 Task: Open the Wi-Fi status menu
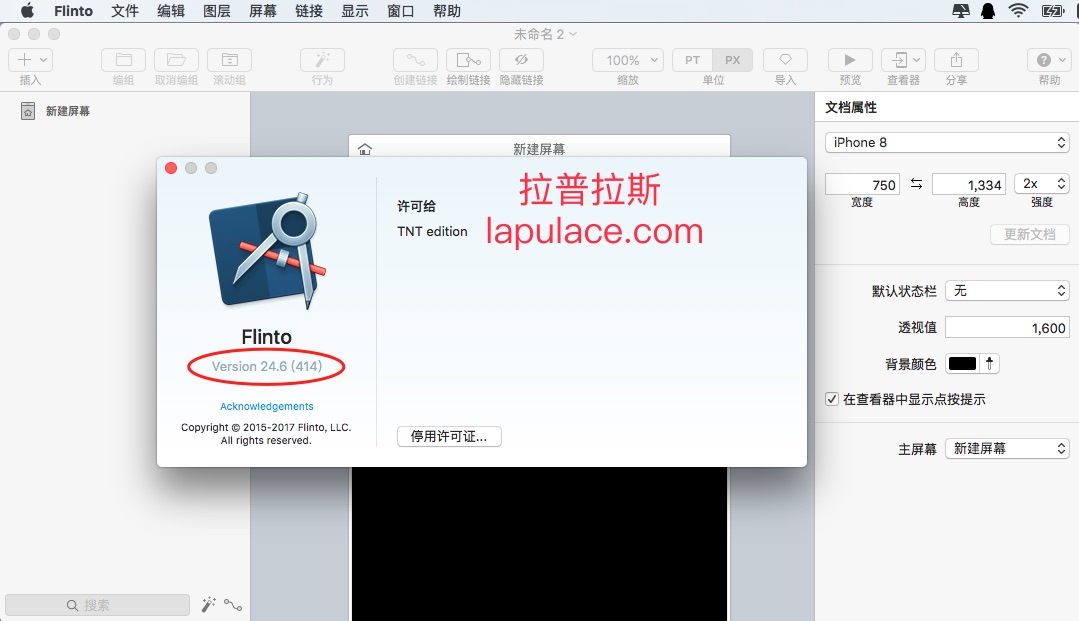pos(1018,11)
